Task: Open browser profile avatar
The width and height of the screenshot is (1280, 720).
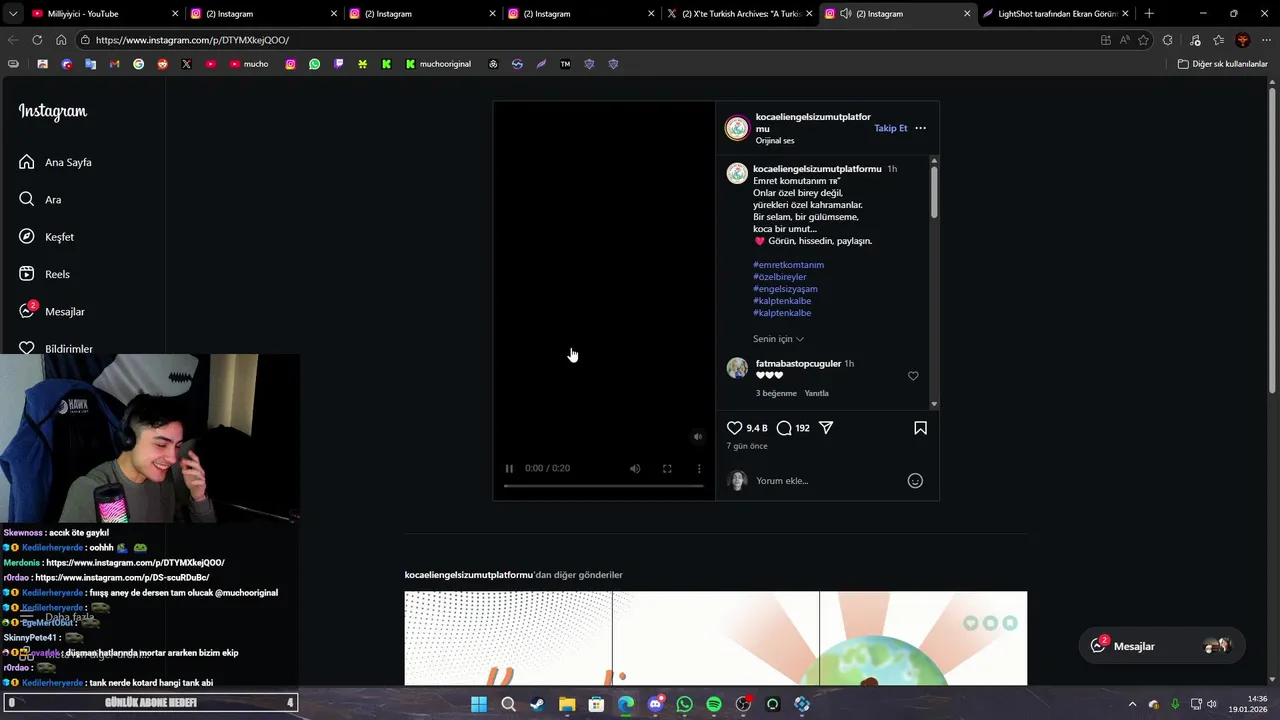Action: (x=1243, y=40)
